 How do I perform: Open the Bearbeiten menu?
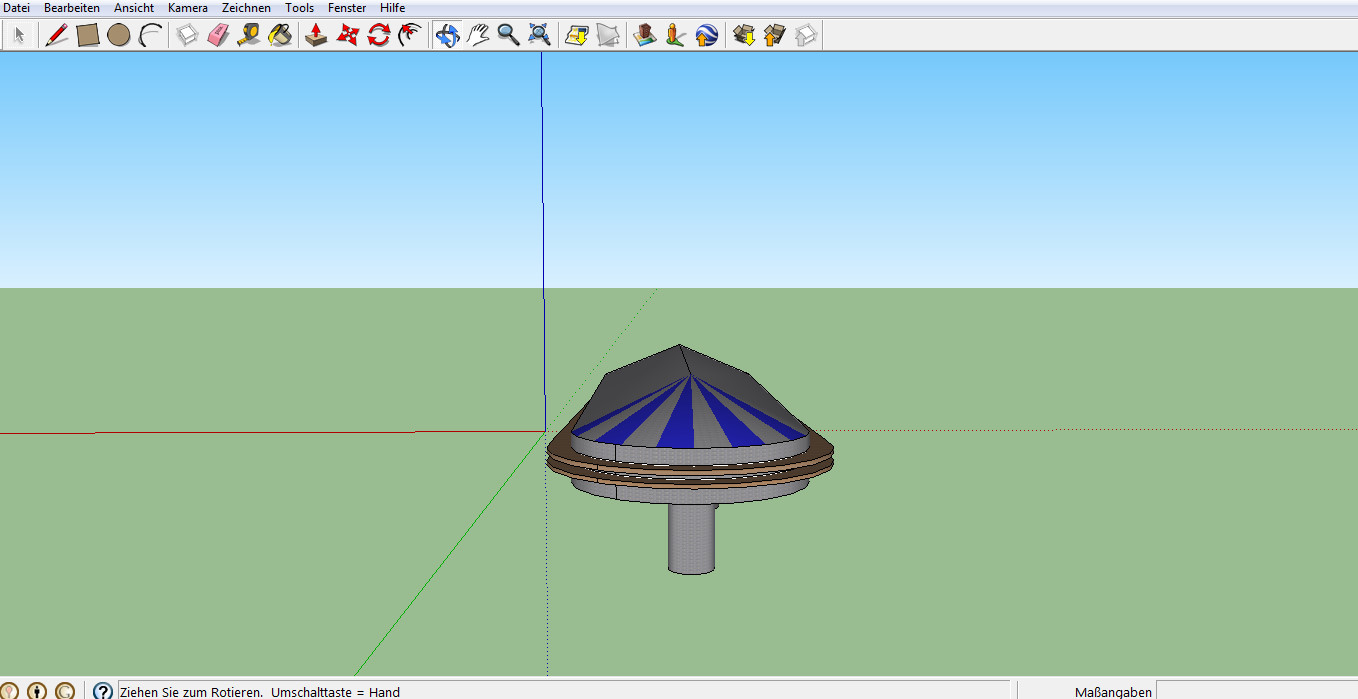click(x=72, y=8)
